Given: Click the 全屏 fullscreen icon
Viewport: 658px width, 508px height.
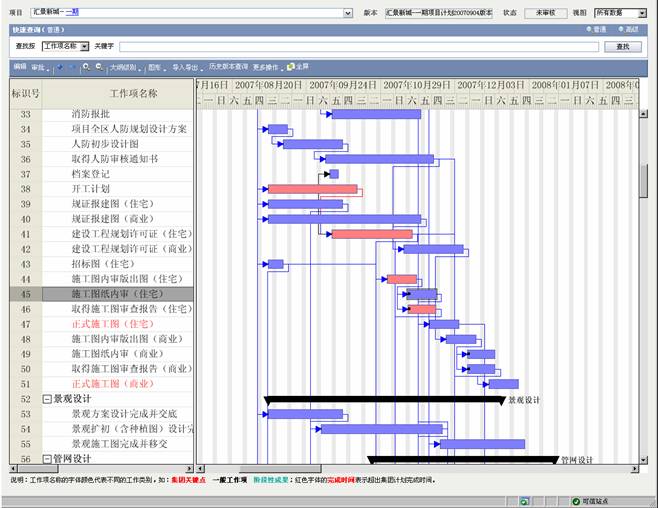Looking at the screenshot, I should pyautogui.click(x=296, y=67).
